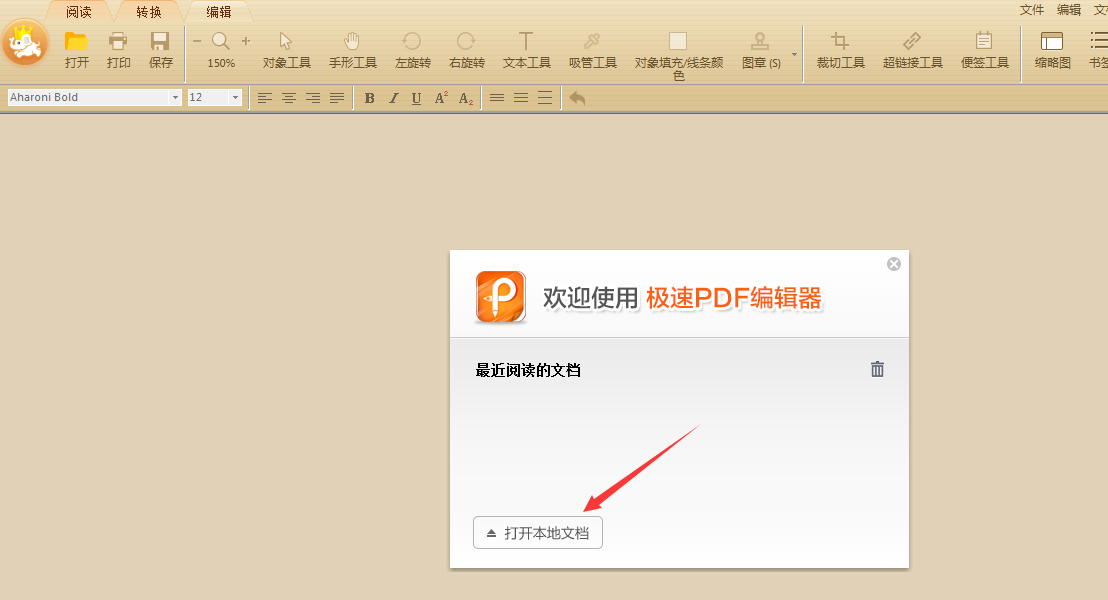Zoom in using the plus control

click(x=244, y=42)
